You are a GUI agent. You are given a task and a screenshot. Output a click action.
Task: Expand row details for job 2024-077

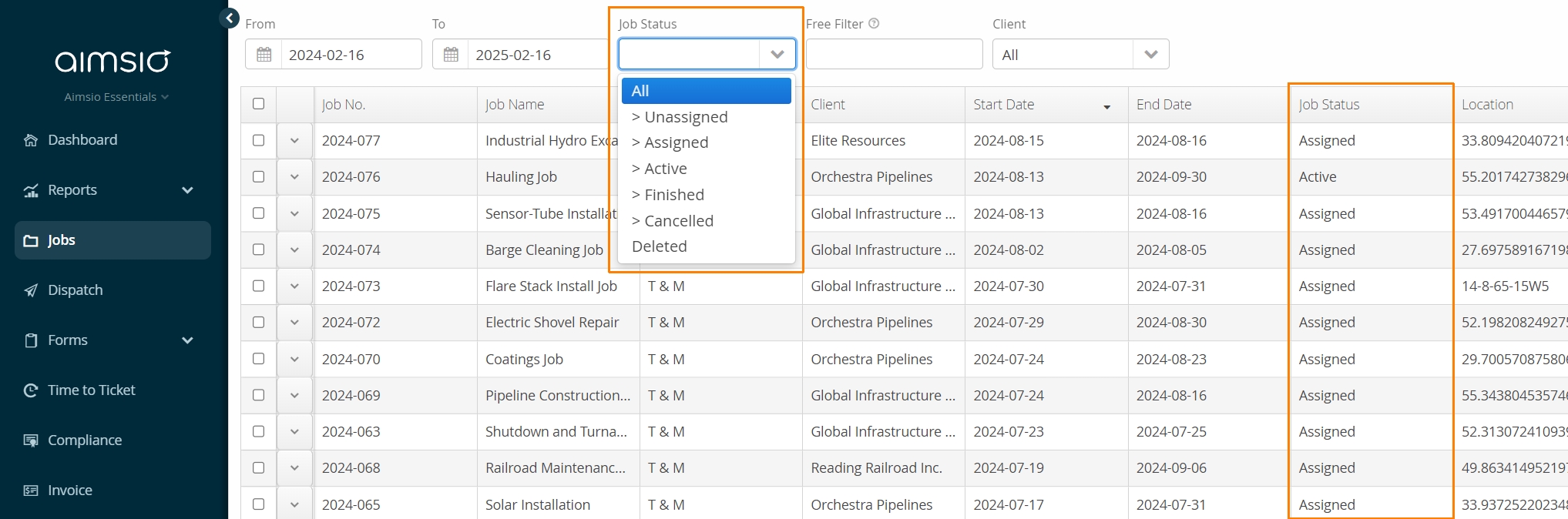(x=294, y=141)
